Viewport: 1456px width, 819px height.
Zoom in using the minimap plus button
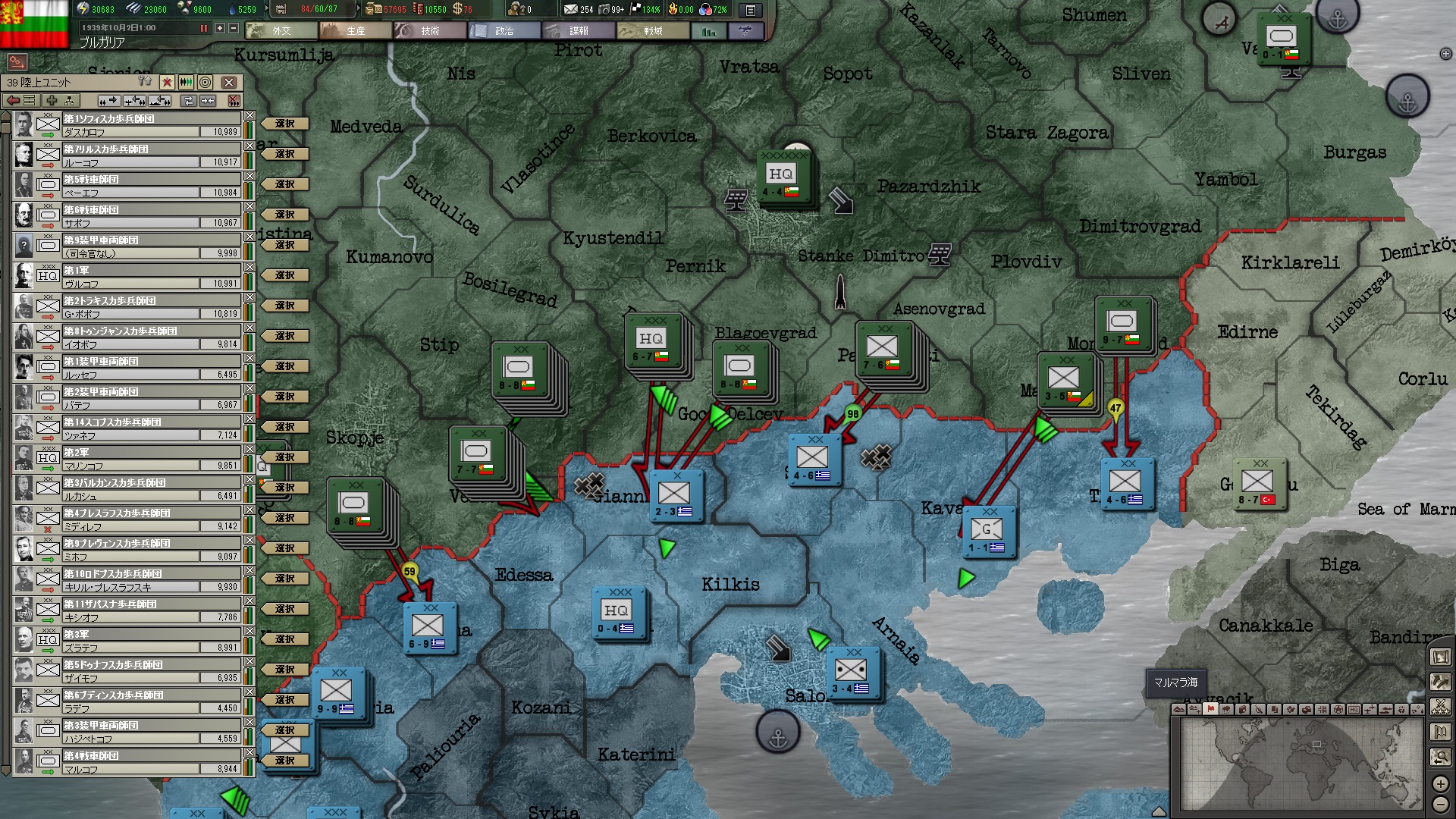(1441, 783)
